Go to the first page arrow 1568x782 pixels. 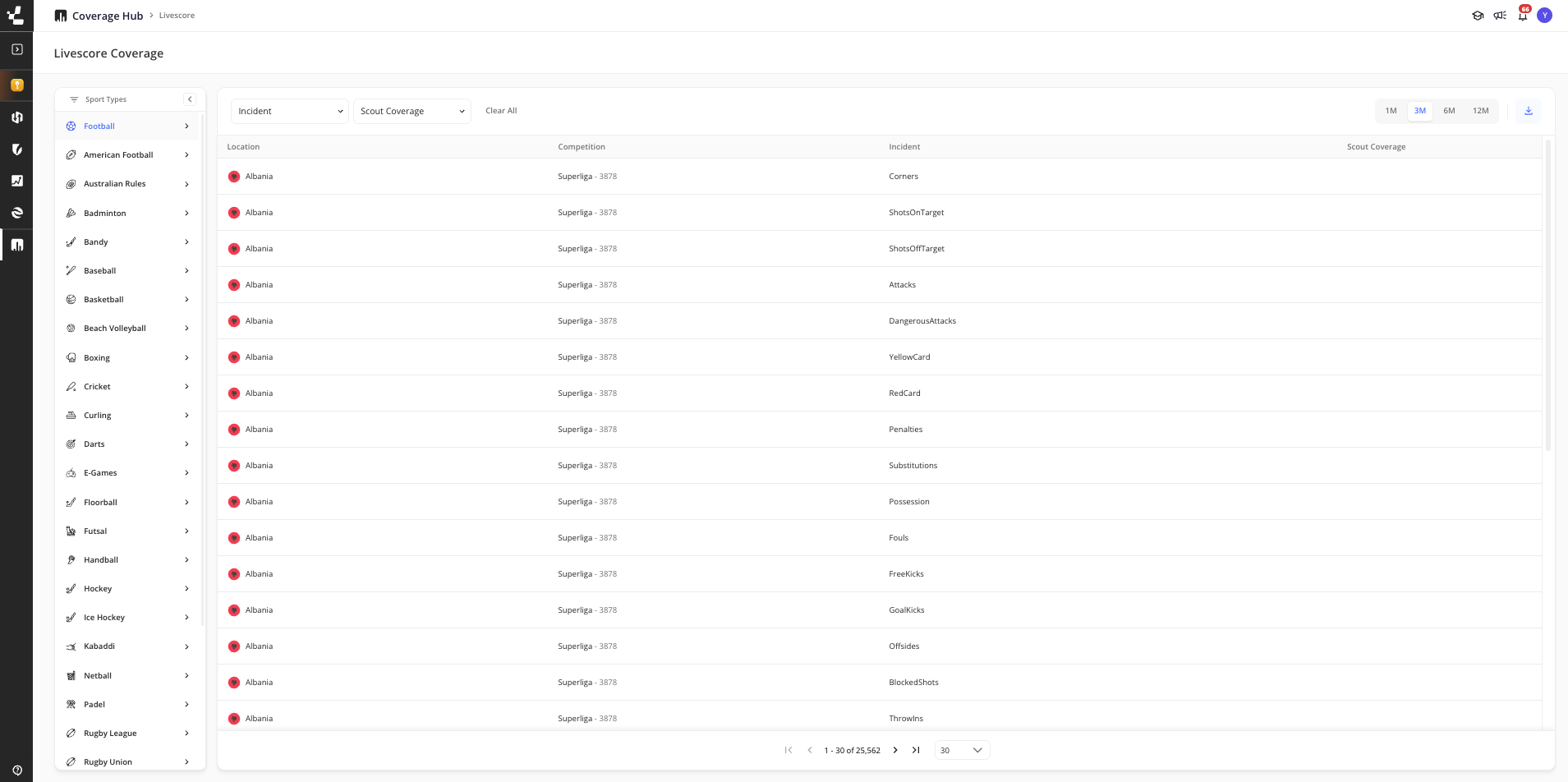789,750
